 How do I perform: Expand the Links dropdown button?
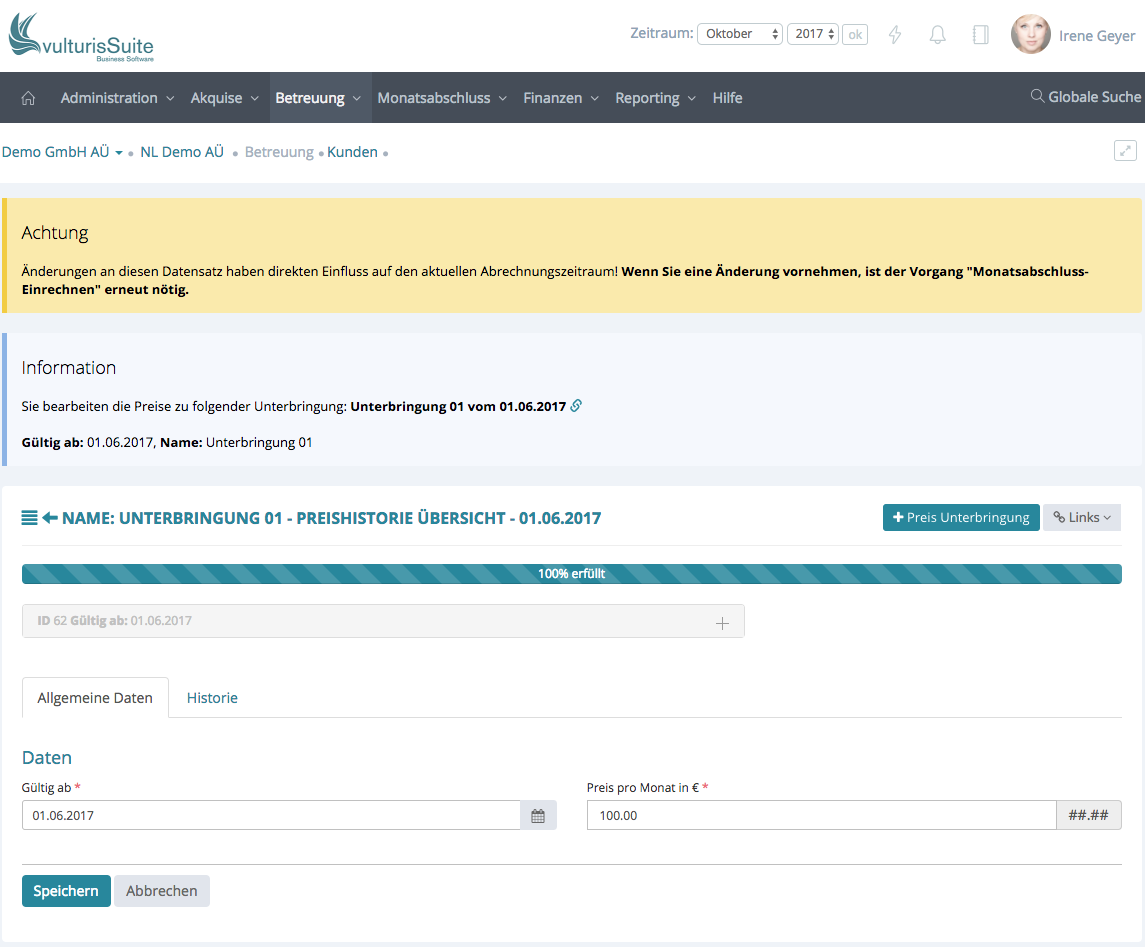point(1081,518)
